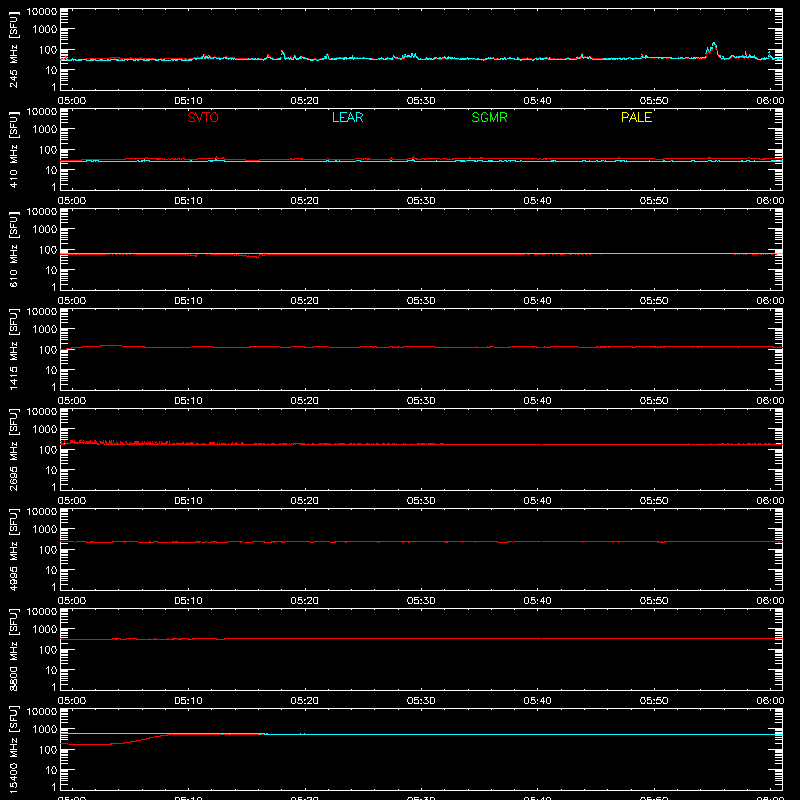This screenshot has height=800, width=800.
Task: Click the 05:40 tick under the 2695 MHz panel
Action: tap(537, 501)
